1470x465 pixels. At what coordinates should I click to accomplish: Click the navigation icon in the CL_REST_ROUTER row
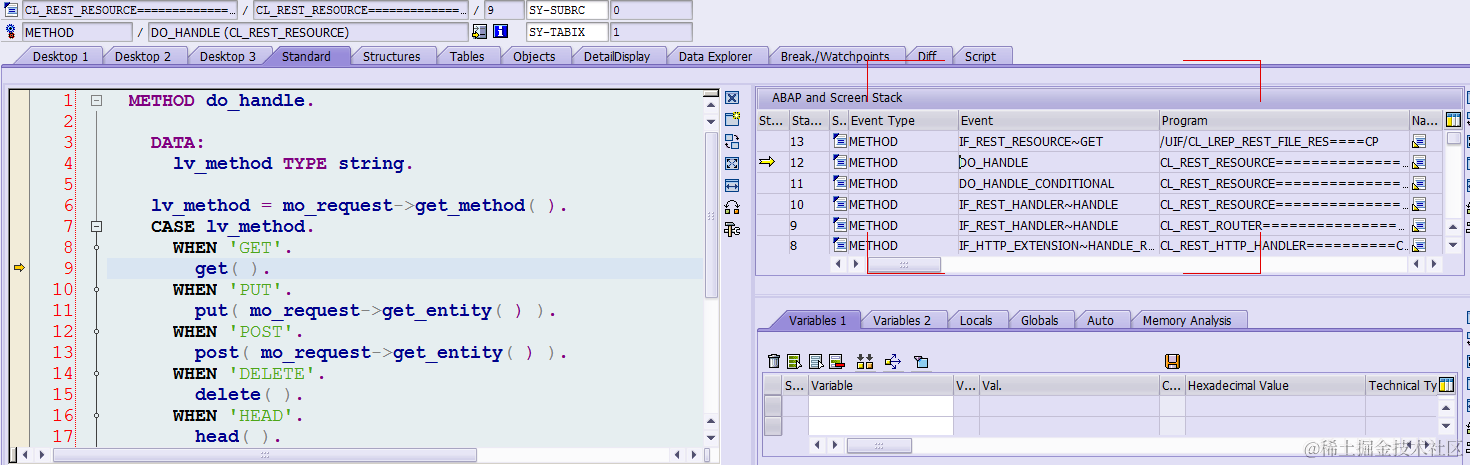tap(1419, 226)
